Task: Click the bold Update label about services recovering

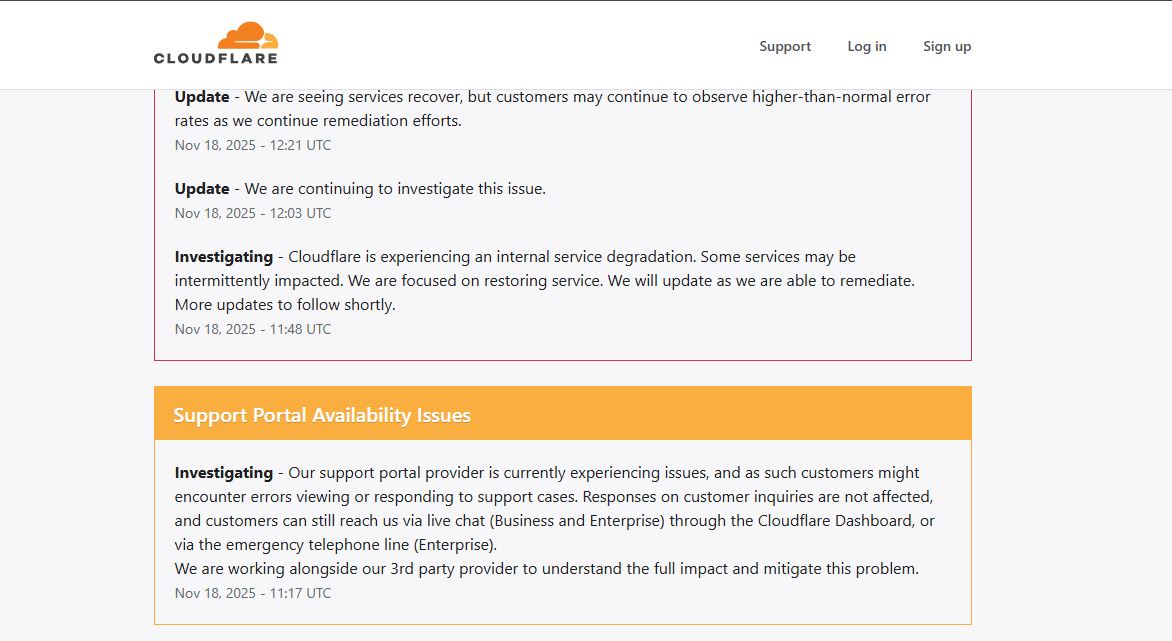Action: point(202,97)
